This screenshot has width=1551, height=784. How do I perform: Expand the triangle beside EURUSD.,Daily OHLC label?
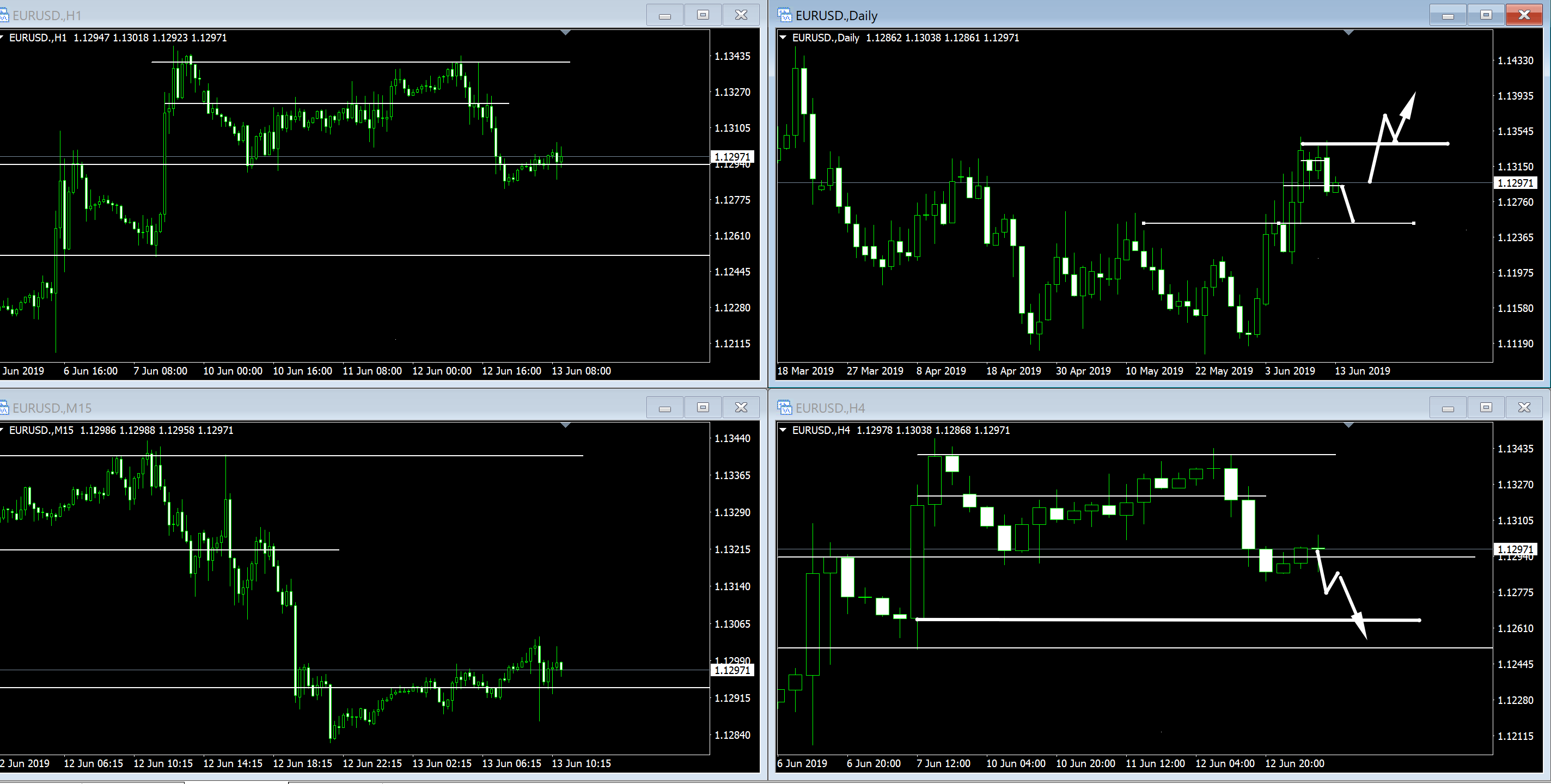tap(783, 38)
